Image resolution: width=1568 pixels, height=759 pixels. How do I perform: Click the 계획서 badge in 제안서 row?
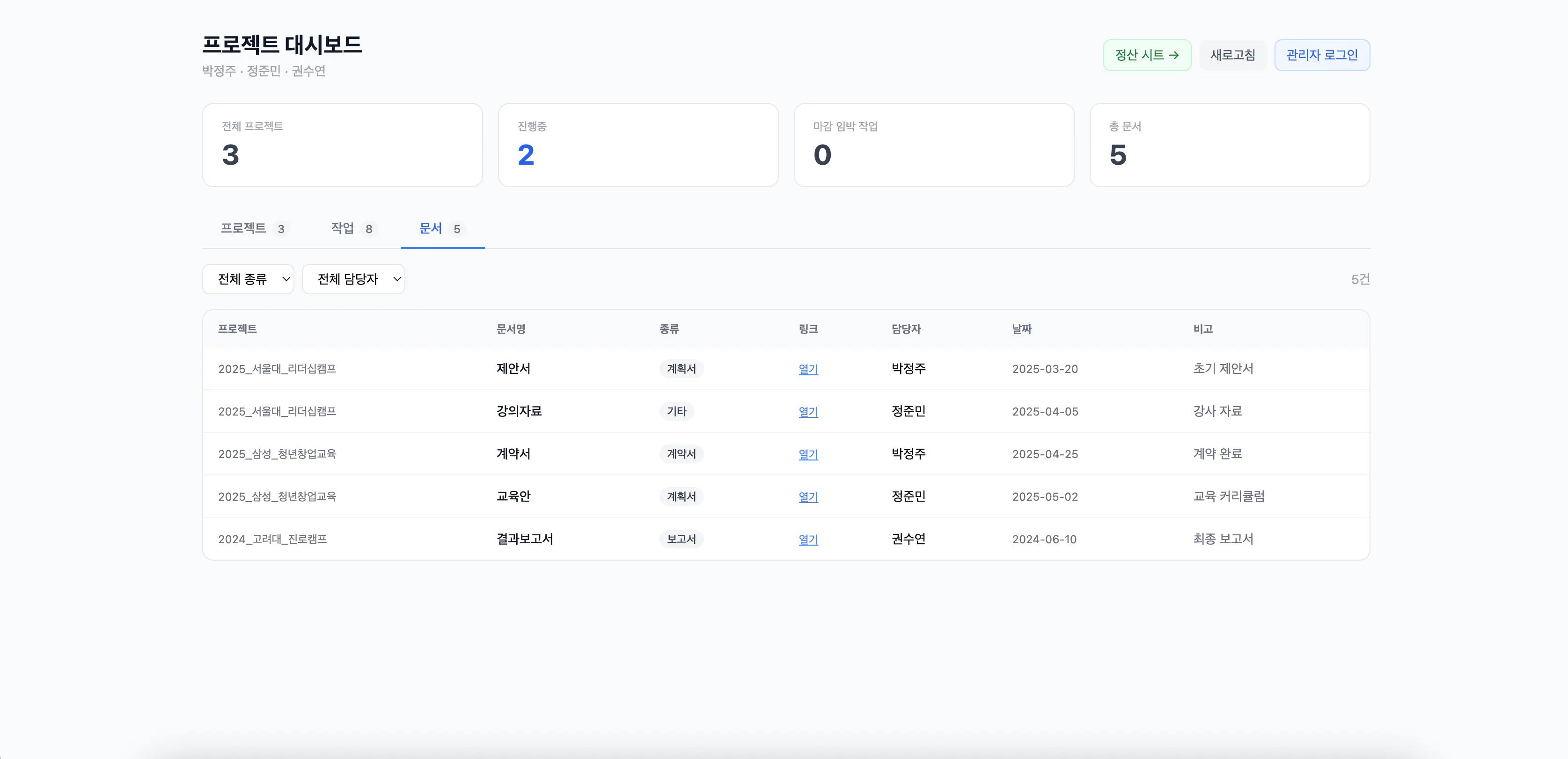[682, 369]
